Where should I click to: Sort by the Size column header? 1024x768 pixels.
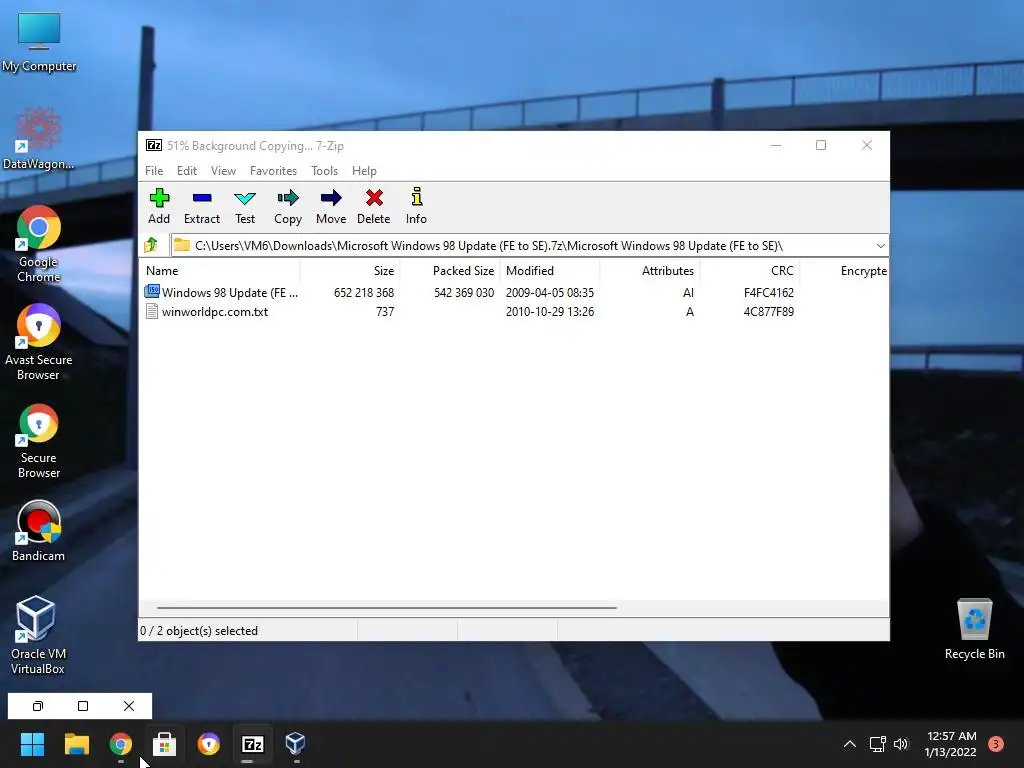pos(350,270)
